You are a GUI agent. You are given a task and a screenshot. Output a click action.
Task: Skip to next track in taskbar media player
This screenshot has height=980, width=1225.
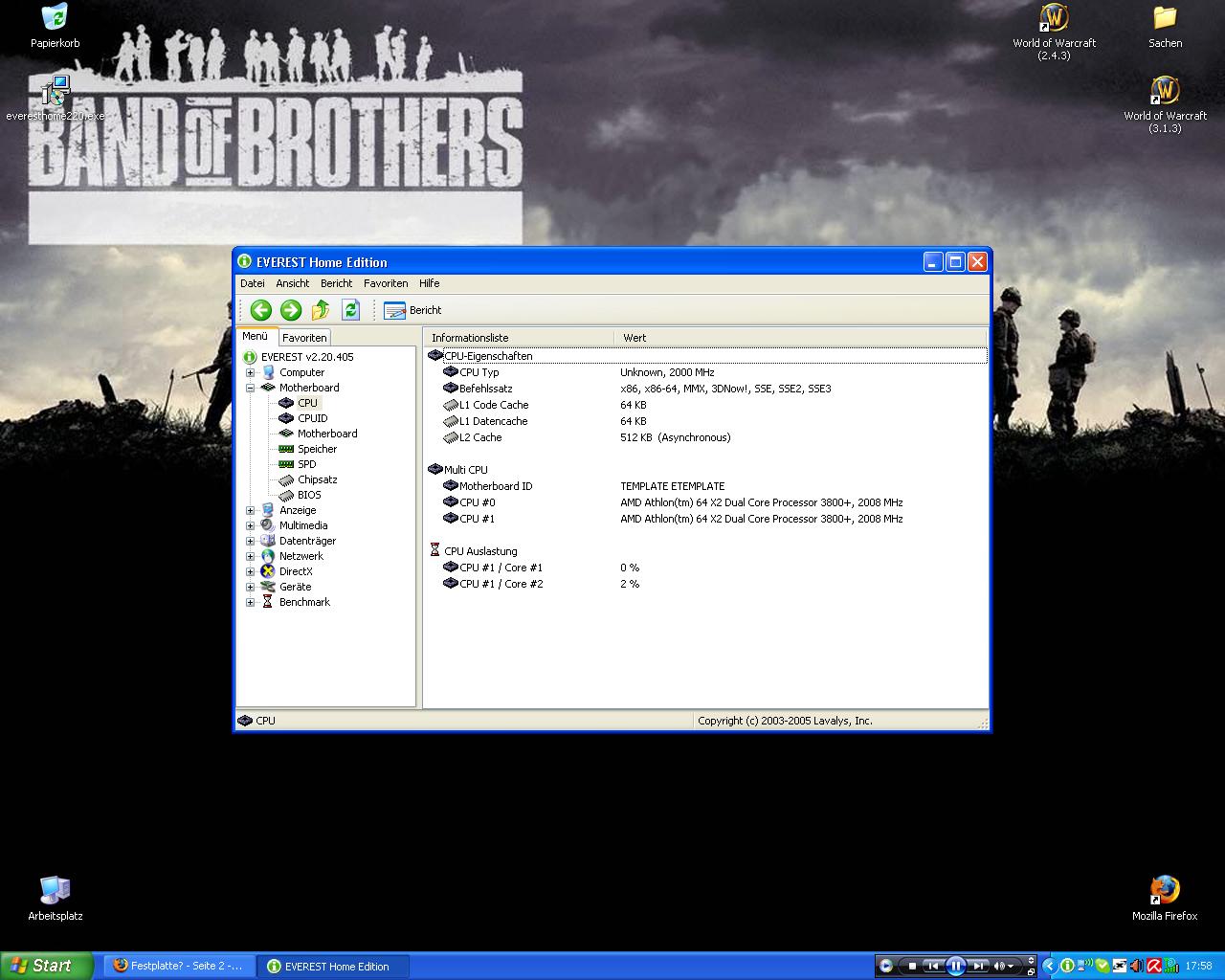pos(977,966)
